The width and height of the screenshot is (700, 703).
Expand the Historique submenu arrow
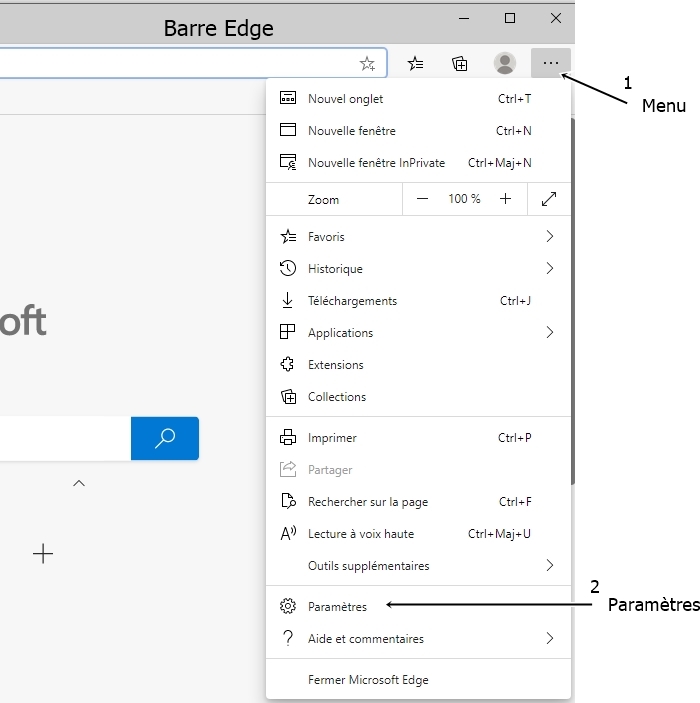click(x=550, y=268)
